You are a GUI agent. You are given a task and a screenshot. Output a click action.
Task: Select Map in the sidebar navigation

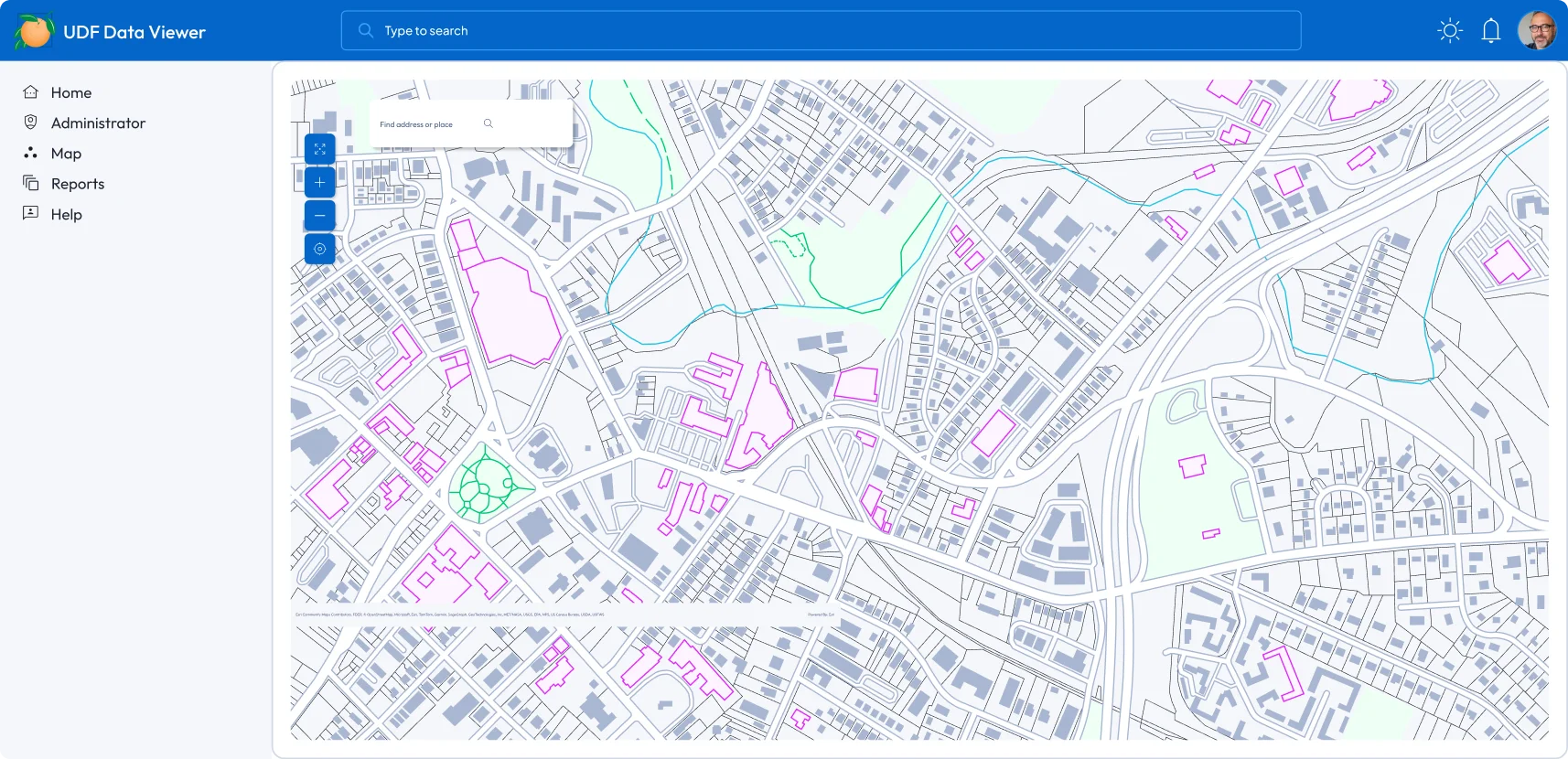tap(66, 154)
